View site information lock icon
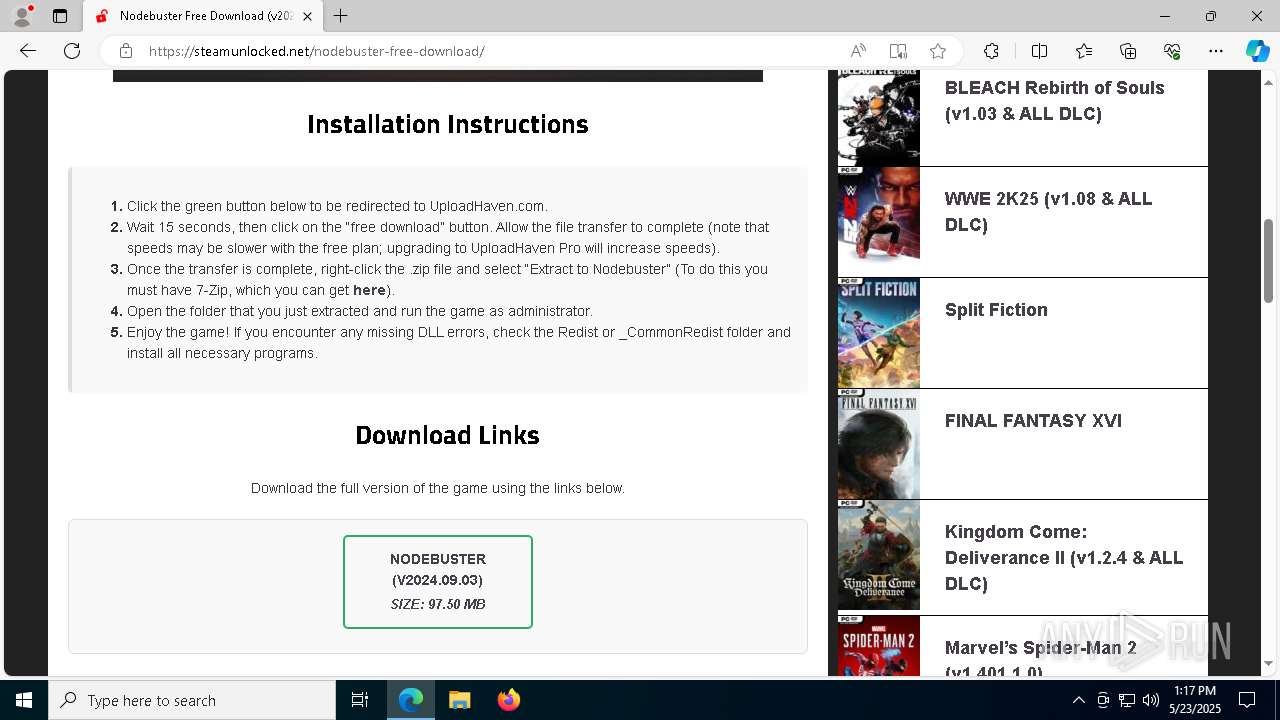The height and width of the screenshot is (720, 1280). (x=125, y=51)
